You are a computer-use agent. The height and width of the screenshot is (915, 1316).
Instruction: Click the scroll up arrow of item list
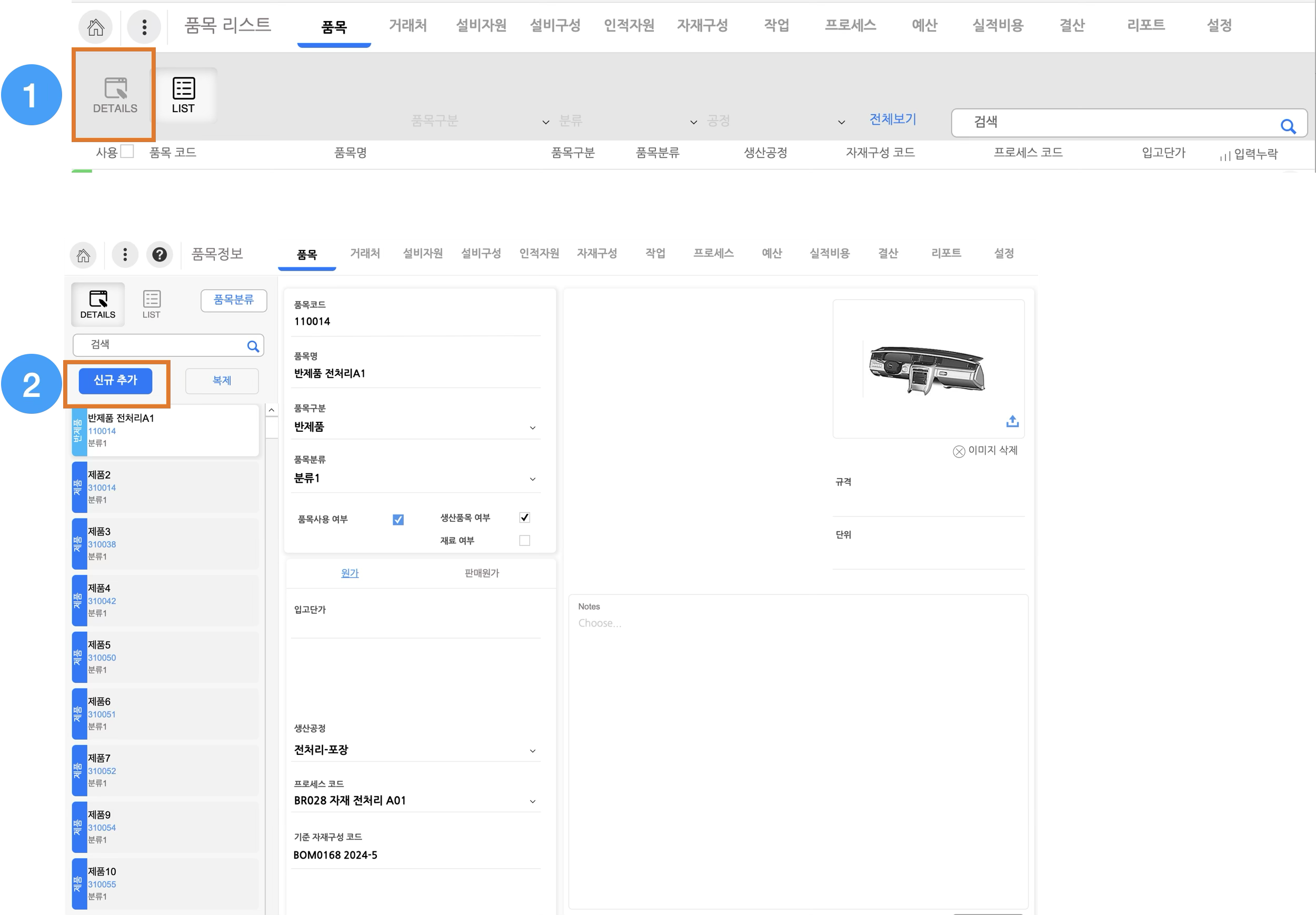(272, 410)
